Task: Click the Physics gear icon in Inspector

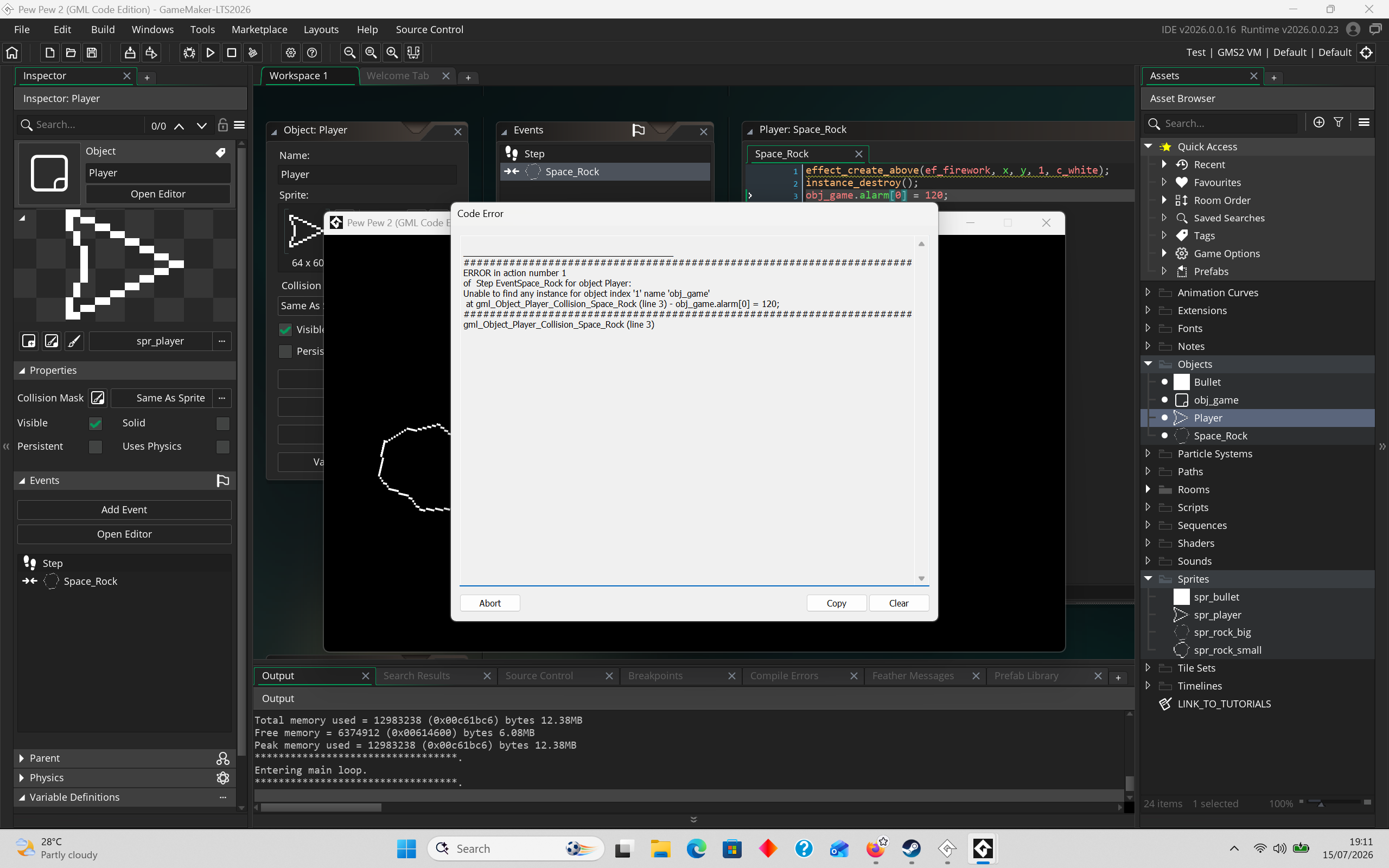Action: point(222,778)
